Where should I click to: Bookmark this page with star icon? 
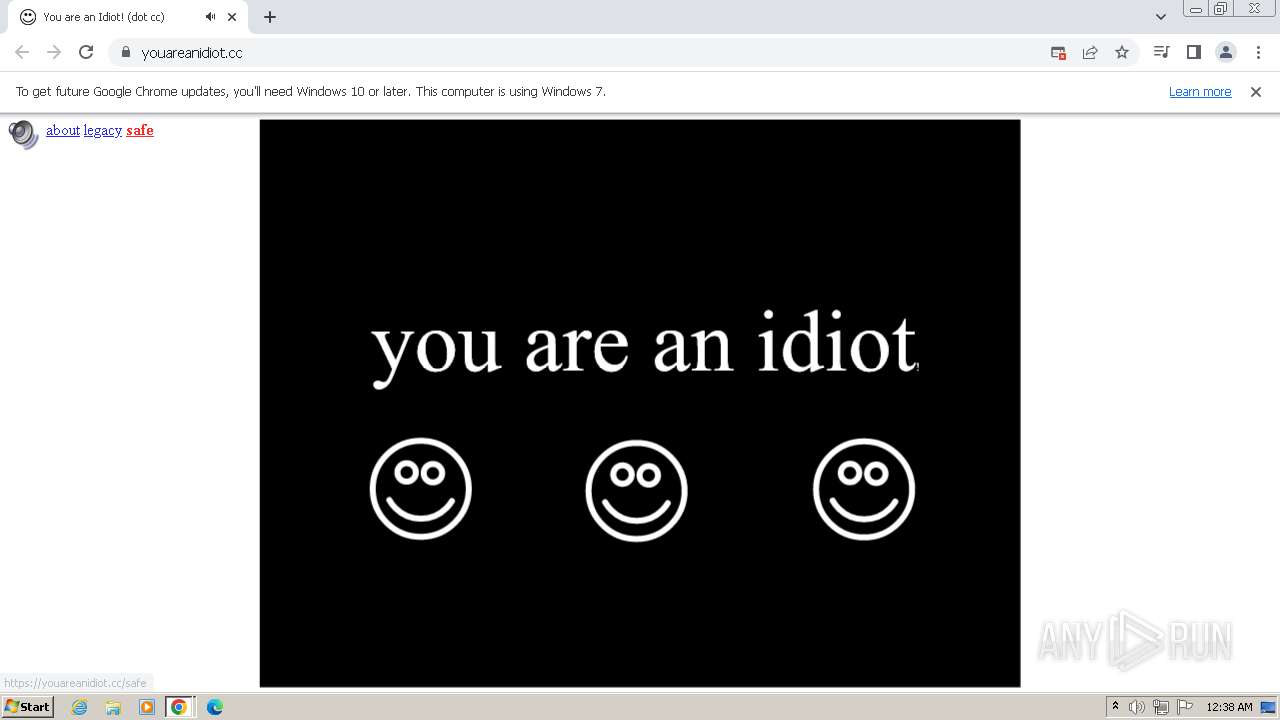click(x=1122, y=52)
